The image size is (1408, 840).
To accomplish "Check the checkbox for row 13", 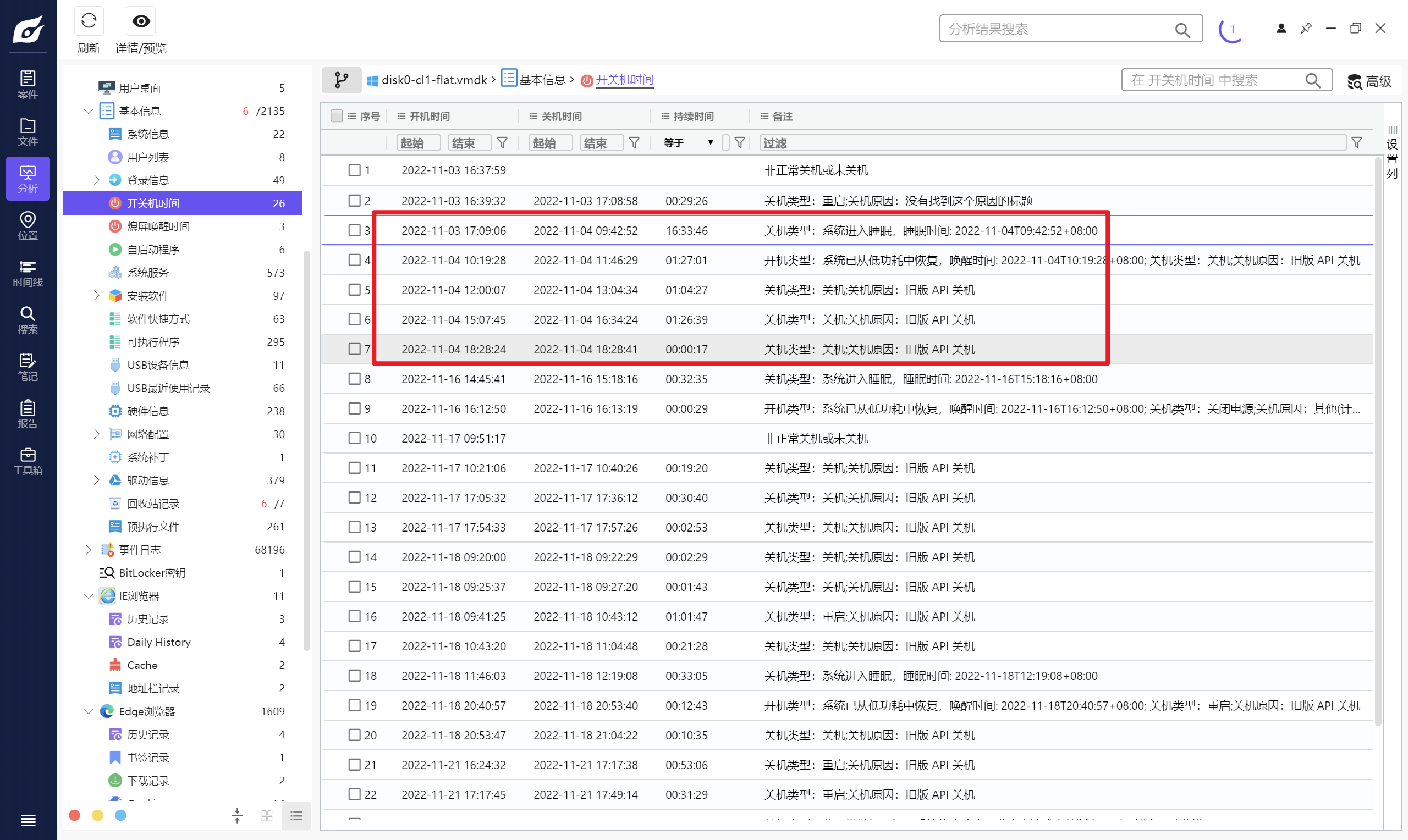I will pyautogui.click(x=354, y=527).
